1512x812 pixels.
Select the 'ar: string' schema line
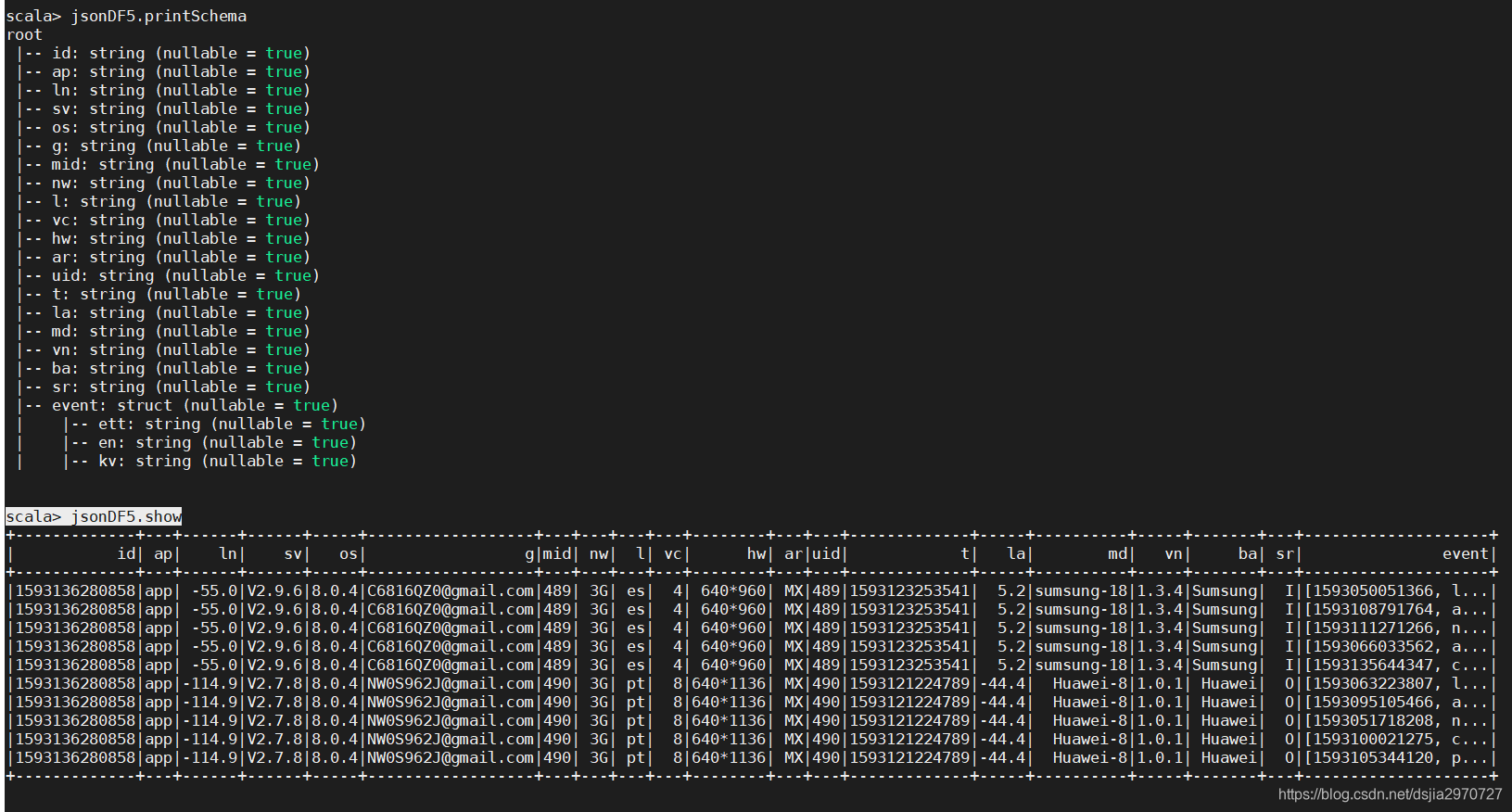tap(162, 257)
